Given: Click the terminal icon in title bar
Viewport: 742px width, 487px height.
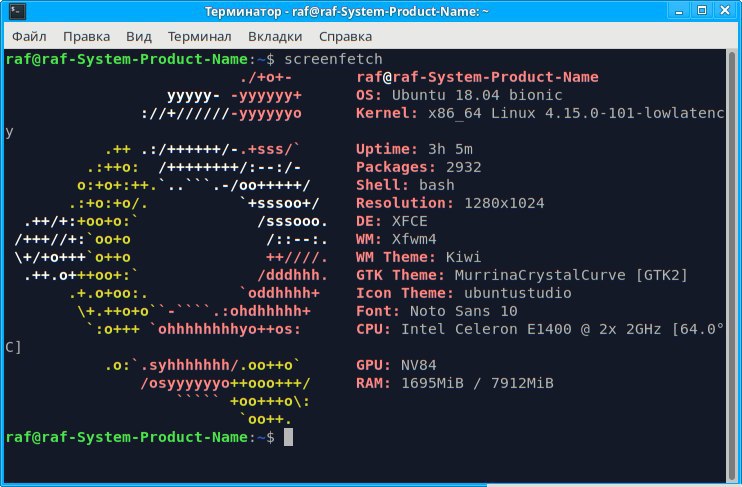Looking at the screenshot, I should 17,11.
